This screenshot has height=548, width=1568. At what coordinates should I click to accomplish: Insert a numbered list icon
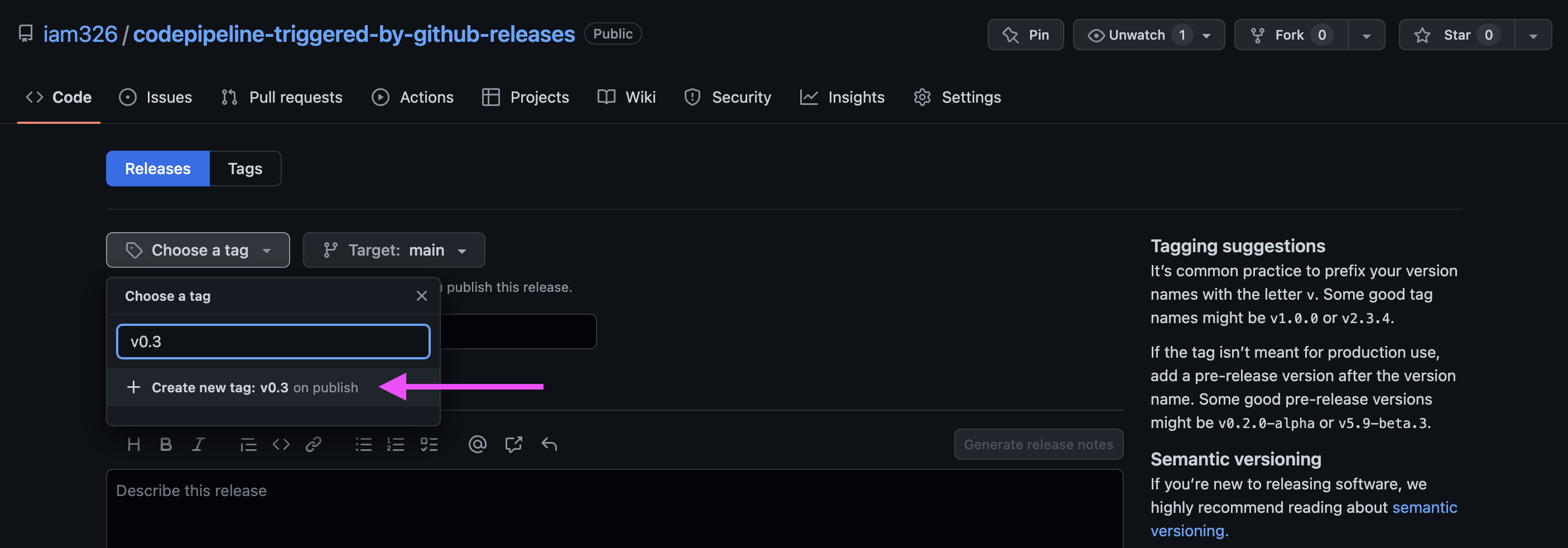(396, 444)
